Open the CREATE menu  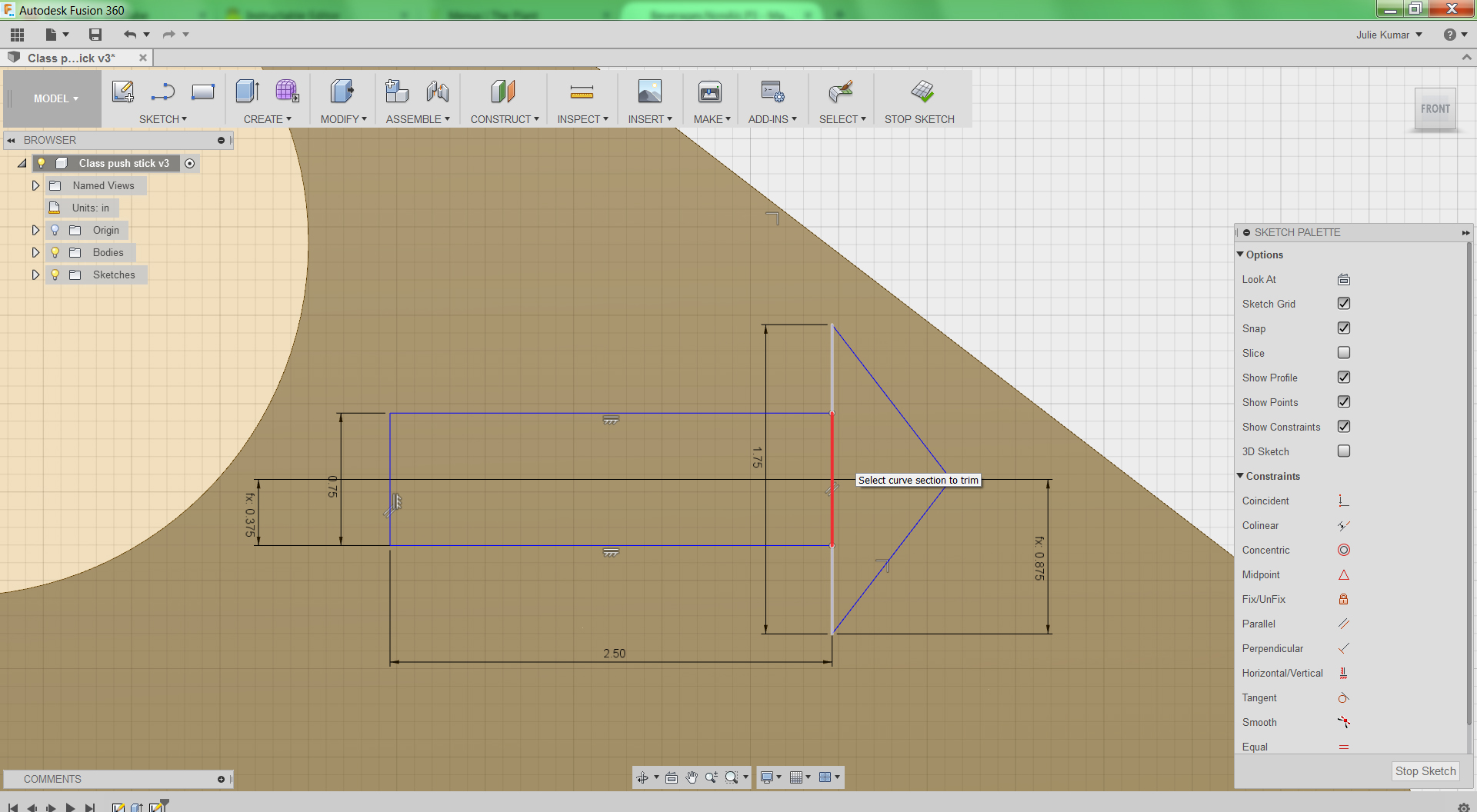pos(267,119)
